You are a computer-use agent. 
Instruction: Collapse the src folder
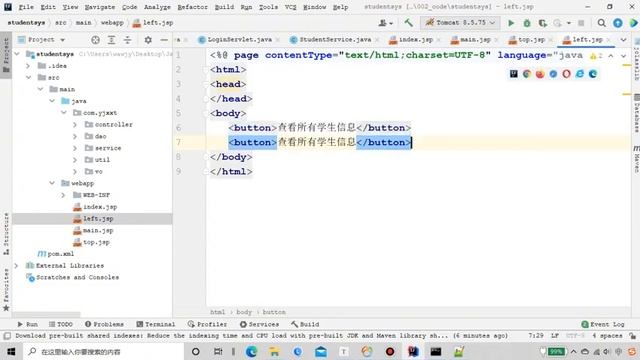28,78
